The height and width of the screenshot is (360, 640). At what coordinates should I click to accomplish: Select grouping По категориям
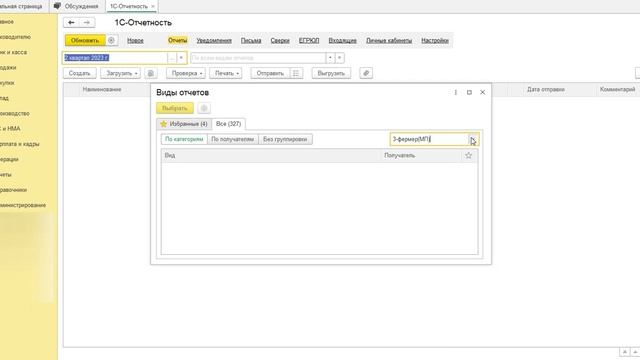click(184, 139)
